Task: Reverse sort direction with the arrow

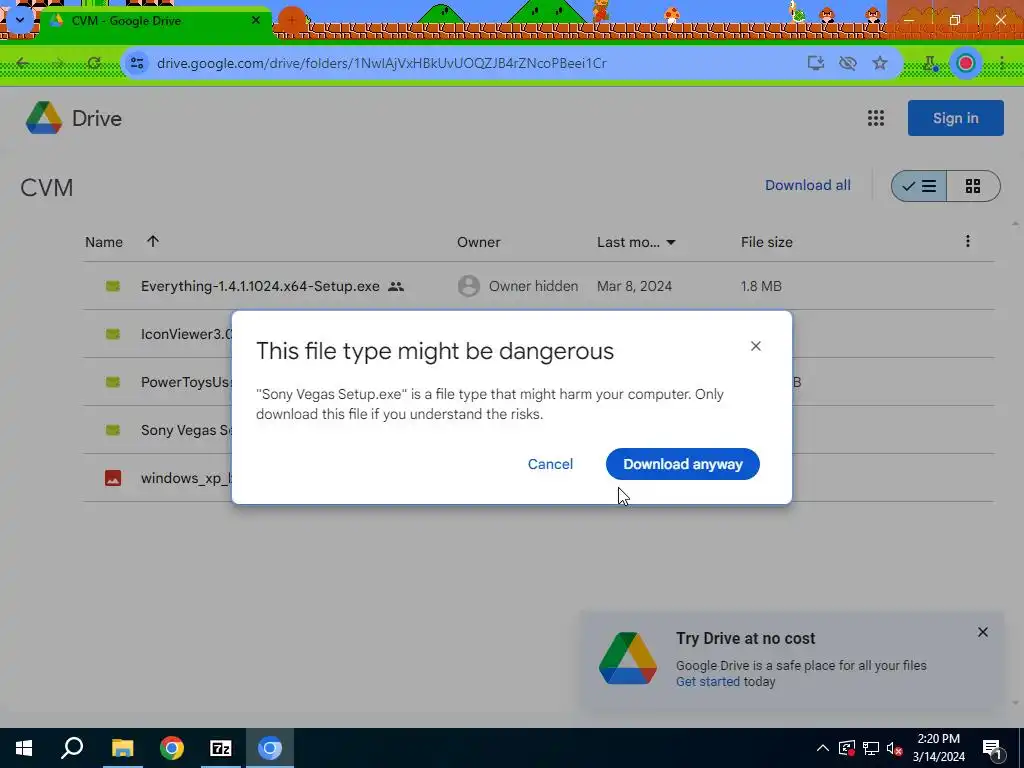Action: pos(153,242)
